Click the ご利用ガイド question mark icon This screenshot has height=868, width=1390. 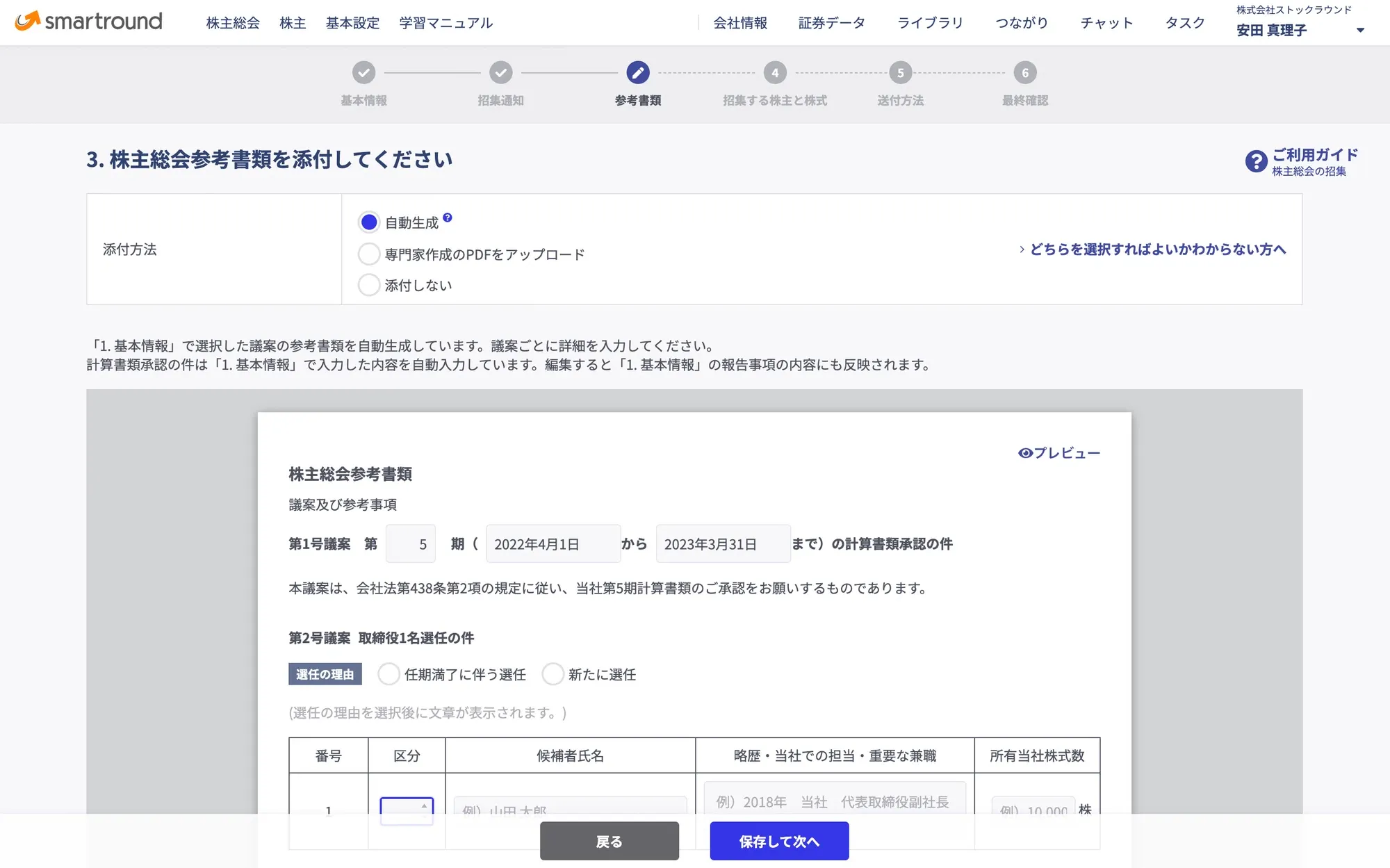[x=1255, y=161]
